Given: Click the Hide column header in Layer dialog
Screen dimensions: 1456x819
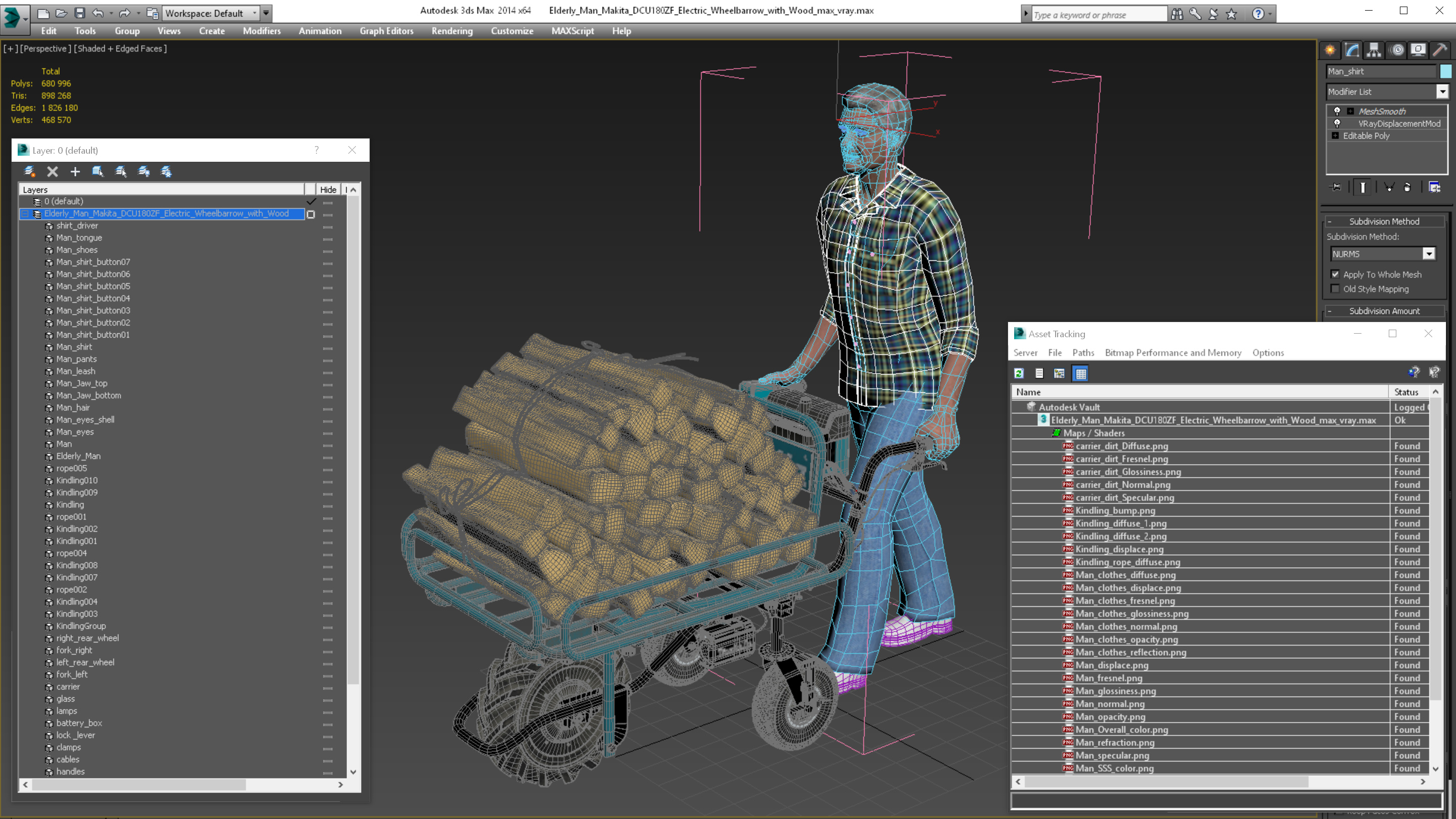Looking at the screenshot, I should [328, 190].
